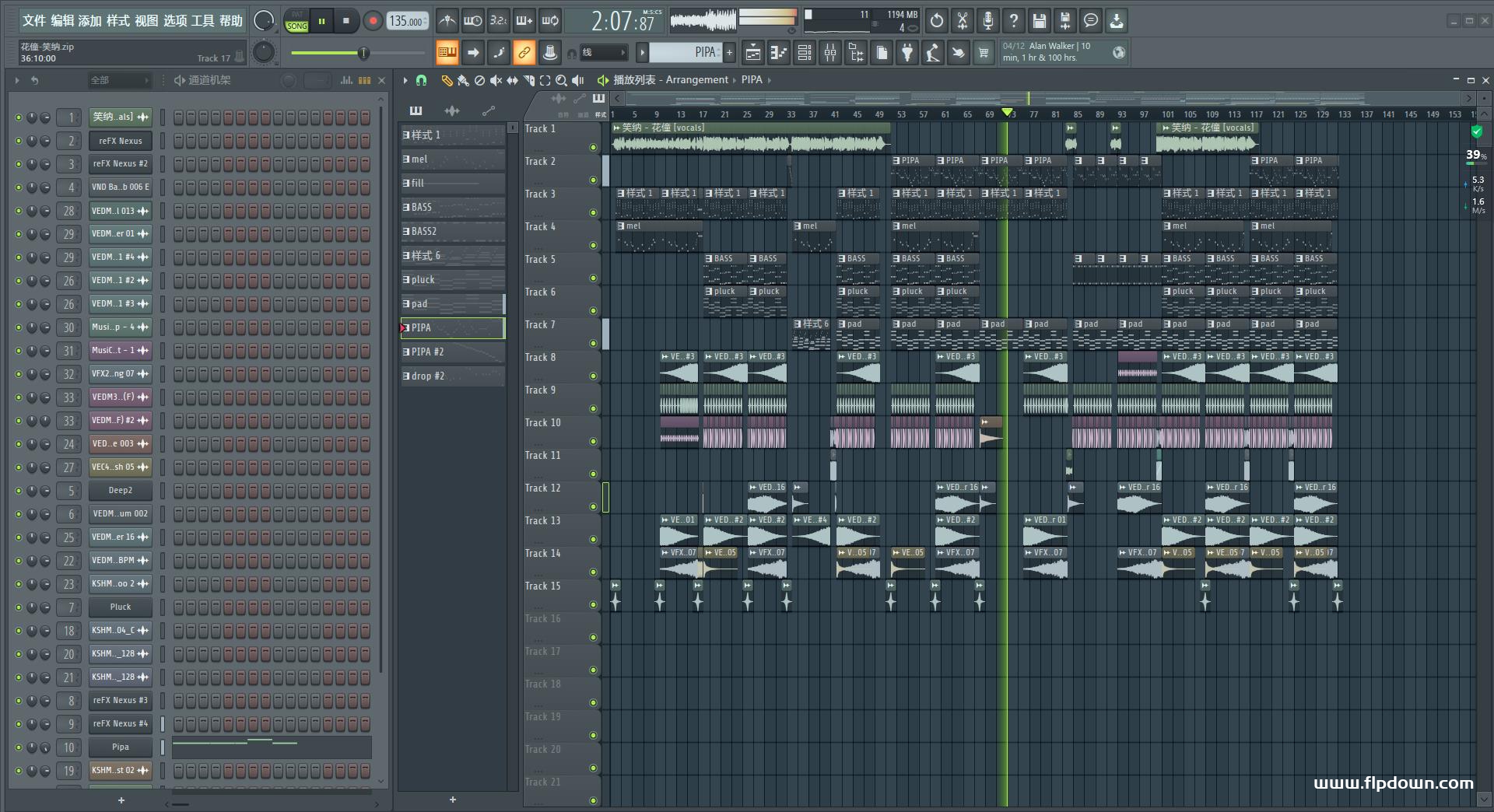Open the 文件 menu
The width and height of the screenshot is (1494, 812).
[33, 21]
